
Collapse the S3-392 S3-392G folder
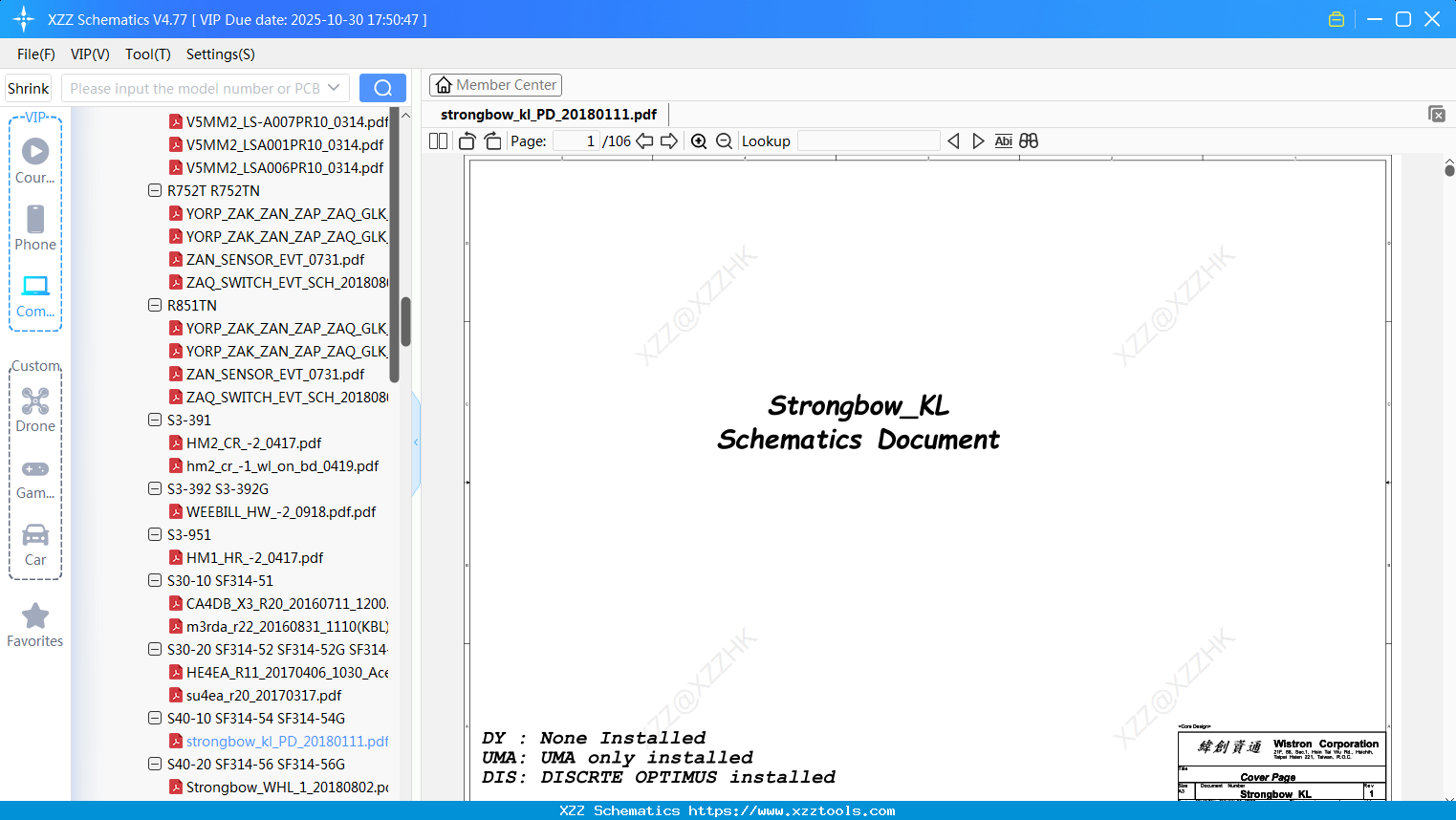155,488
